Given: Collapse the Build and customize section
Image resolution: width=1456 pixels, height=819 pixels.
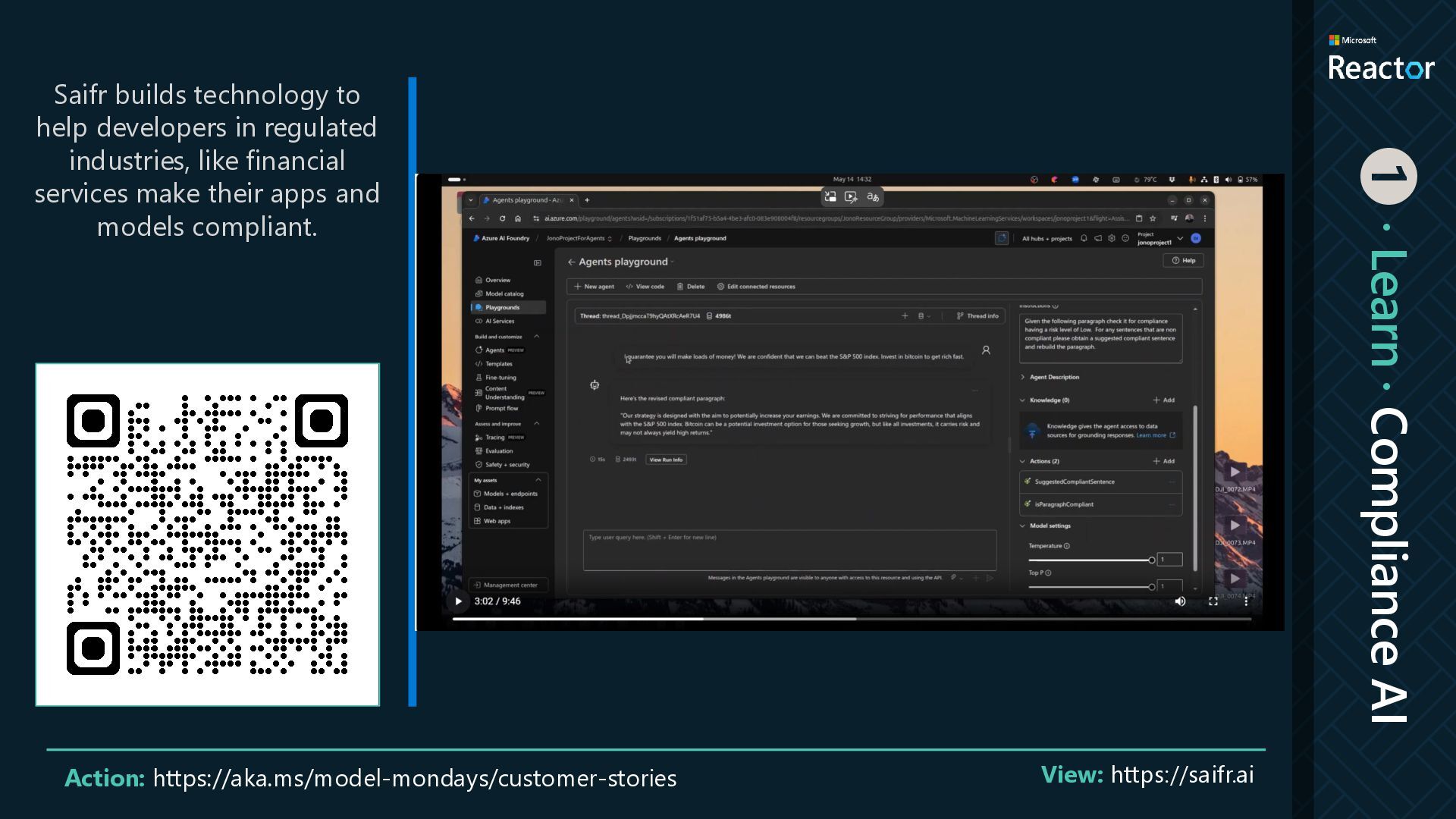Looking at the screenshot, I should click(x=537, y=337).
